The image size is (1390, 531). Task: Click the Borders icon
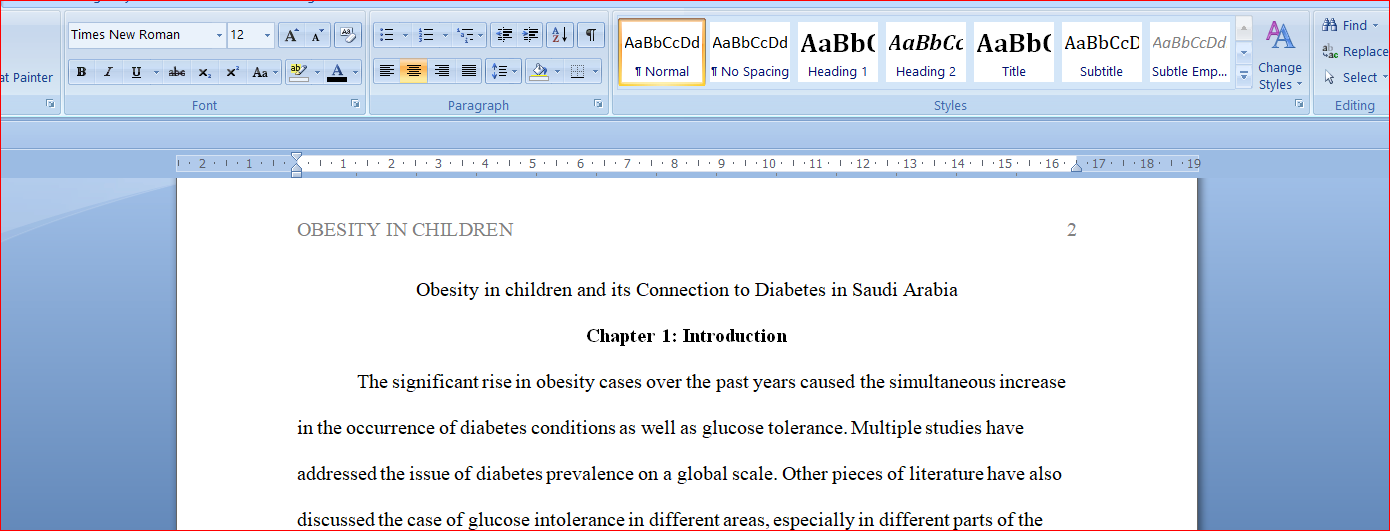[577, 71]
